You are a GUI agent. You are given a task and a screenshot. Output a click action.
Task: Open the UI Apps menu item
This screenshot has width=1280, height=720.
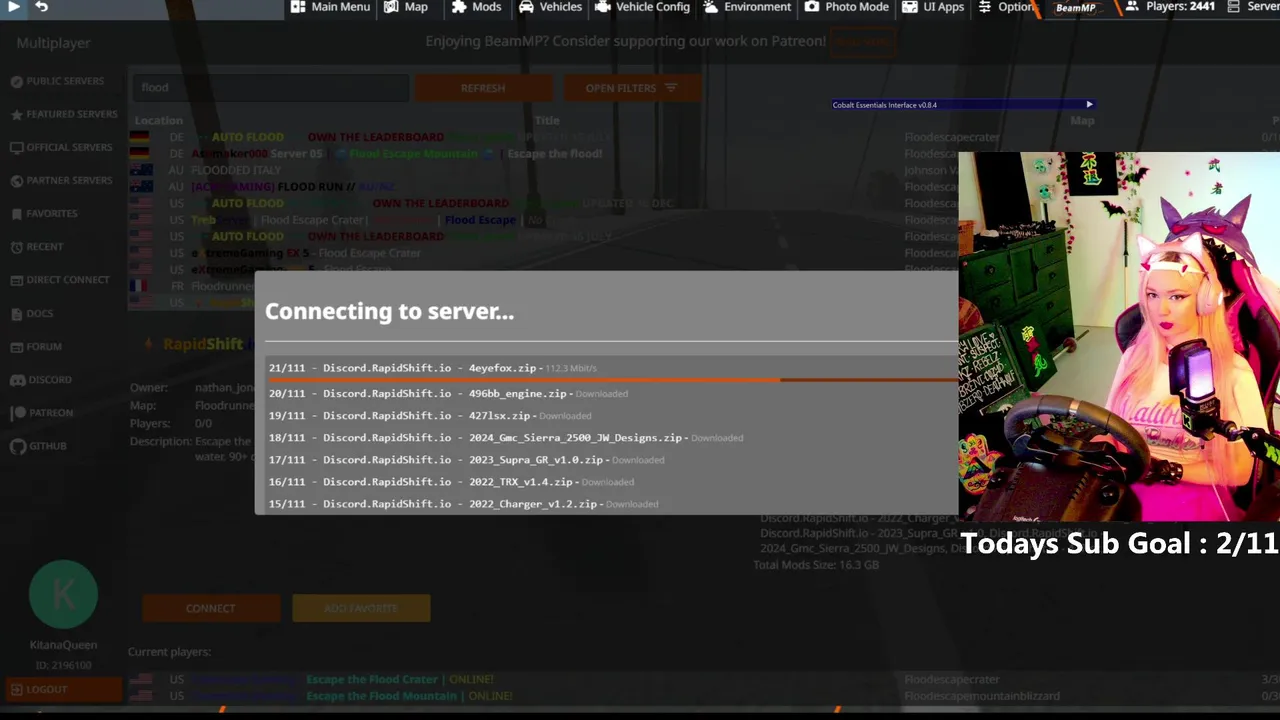click(x=933, y=6)
